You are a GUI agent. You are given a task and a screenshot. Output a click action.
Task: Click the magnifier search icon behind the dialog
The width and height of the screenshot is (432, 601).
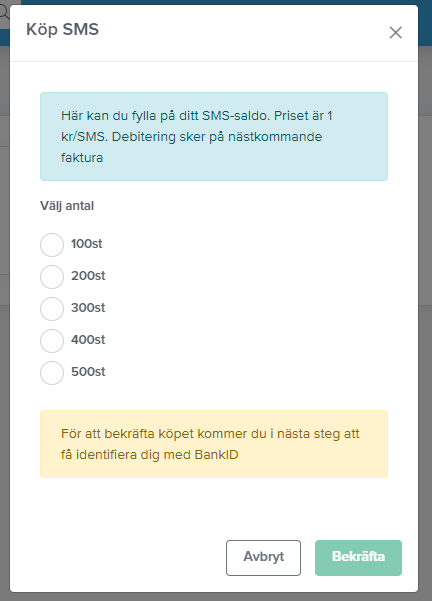coord(4,13)
